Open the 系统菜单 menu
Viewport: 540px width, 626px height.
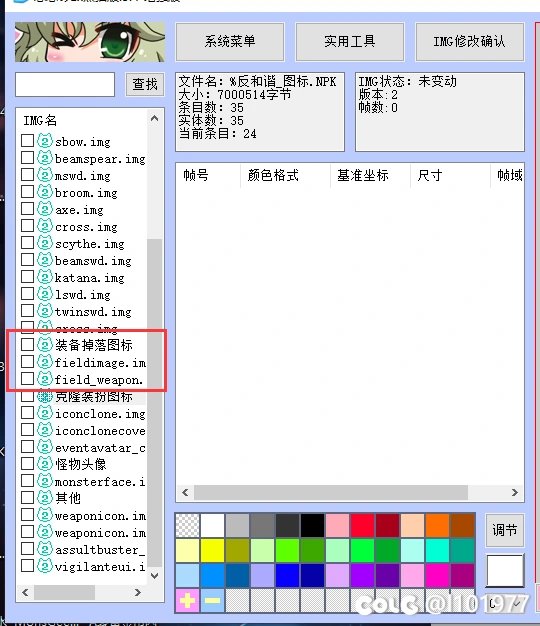[230, 42]
